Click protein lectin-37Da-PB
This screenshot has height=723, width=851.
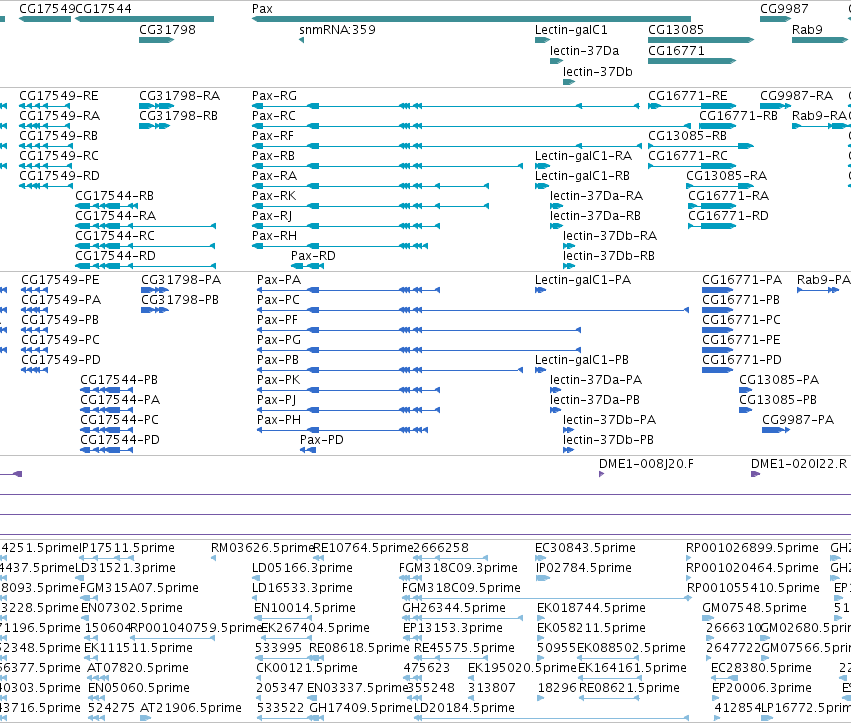(x=555, y=410)
